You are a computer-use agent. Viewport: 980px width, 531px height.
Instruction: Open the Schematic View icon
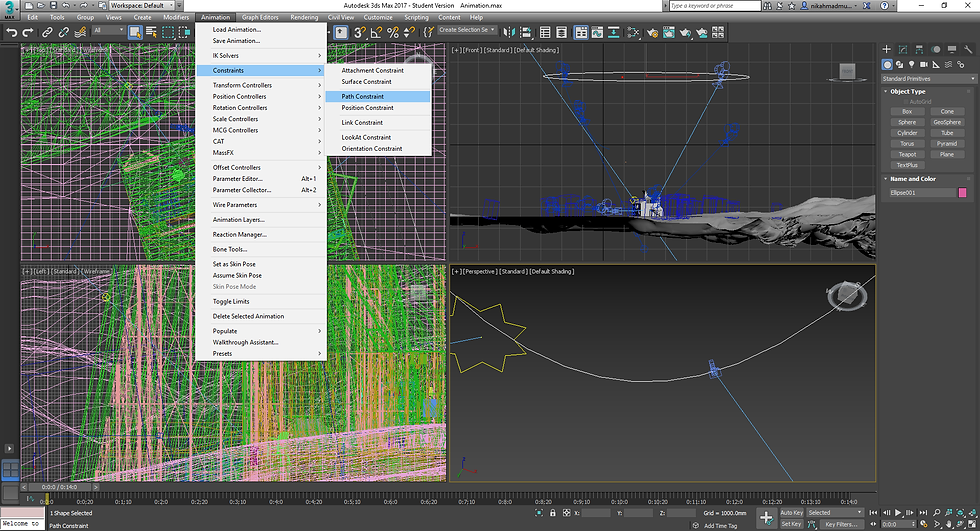(614, 32)
